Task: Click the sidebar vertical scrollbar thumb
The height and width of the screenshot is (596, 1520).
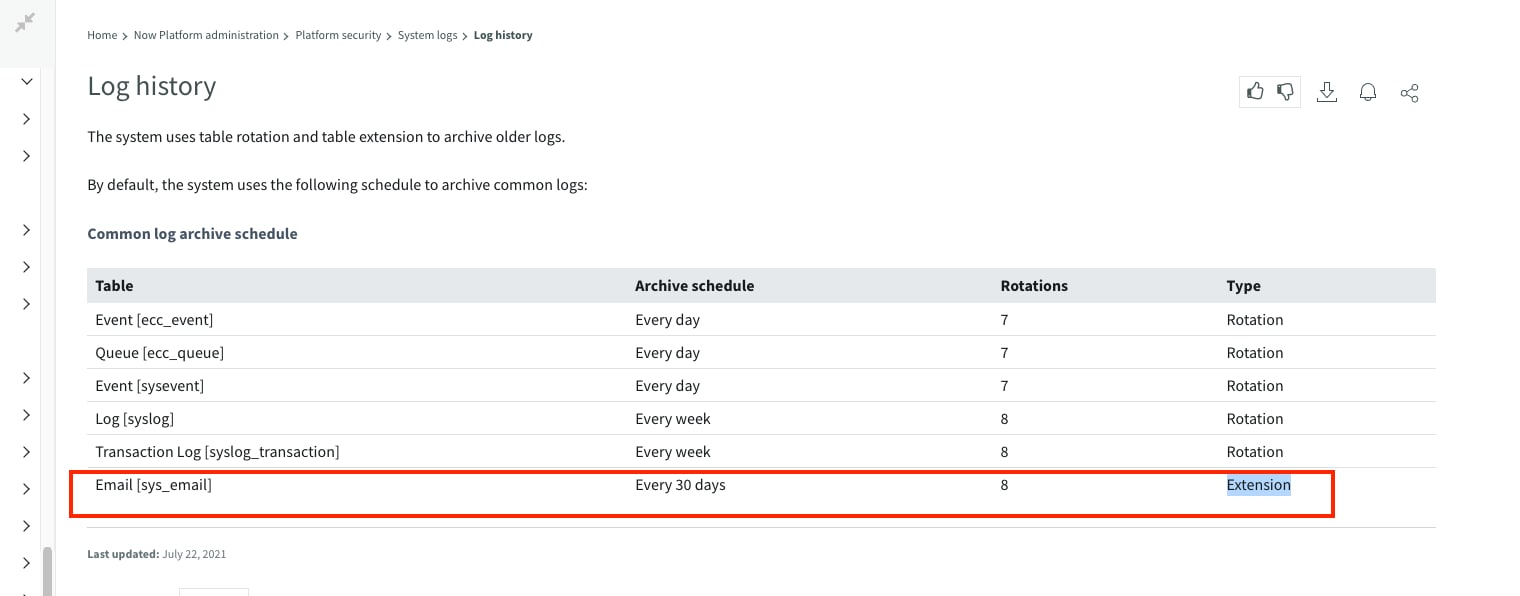Action: point(47,570)
